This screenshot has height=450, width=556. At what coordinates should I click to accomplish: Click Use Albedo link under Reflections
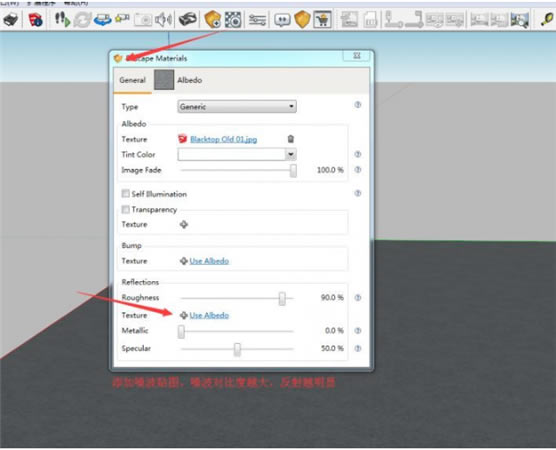209,316
